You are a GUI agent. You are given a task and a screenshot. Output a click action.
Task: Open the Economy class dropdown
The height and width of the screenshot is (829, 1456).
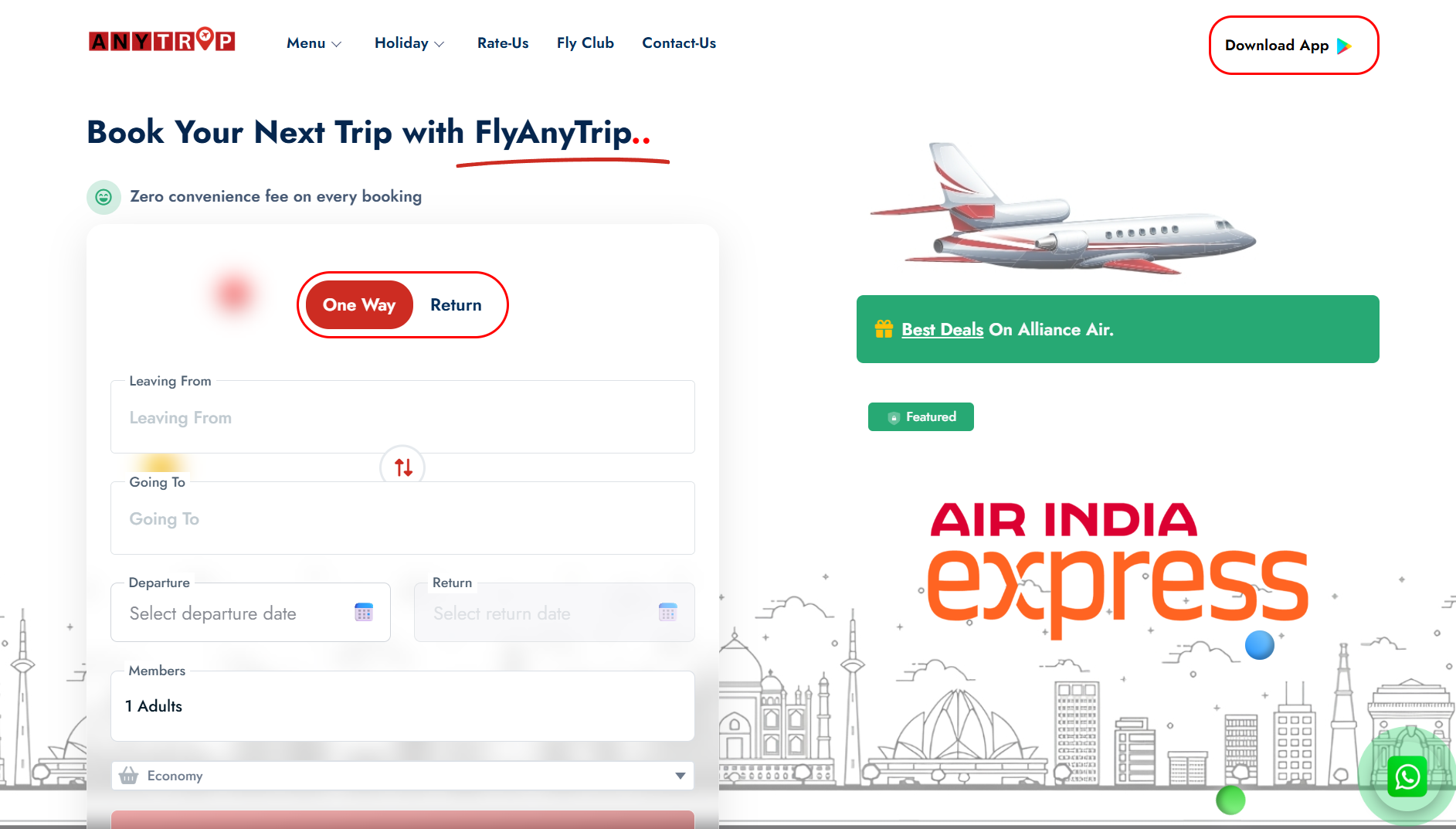tap(403, 776)
